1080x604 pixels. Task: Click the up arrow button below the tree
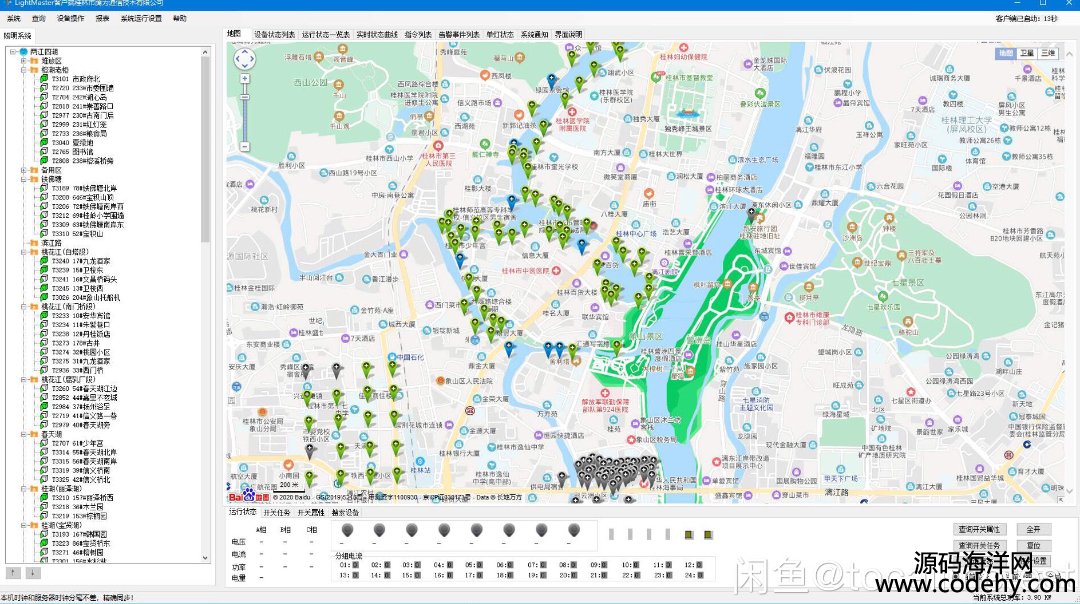[x=13, y=572]
